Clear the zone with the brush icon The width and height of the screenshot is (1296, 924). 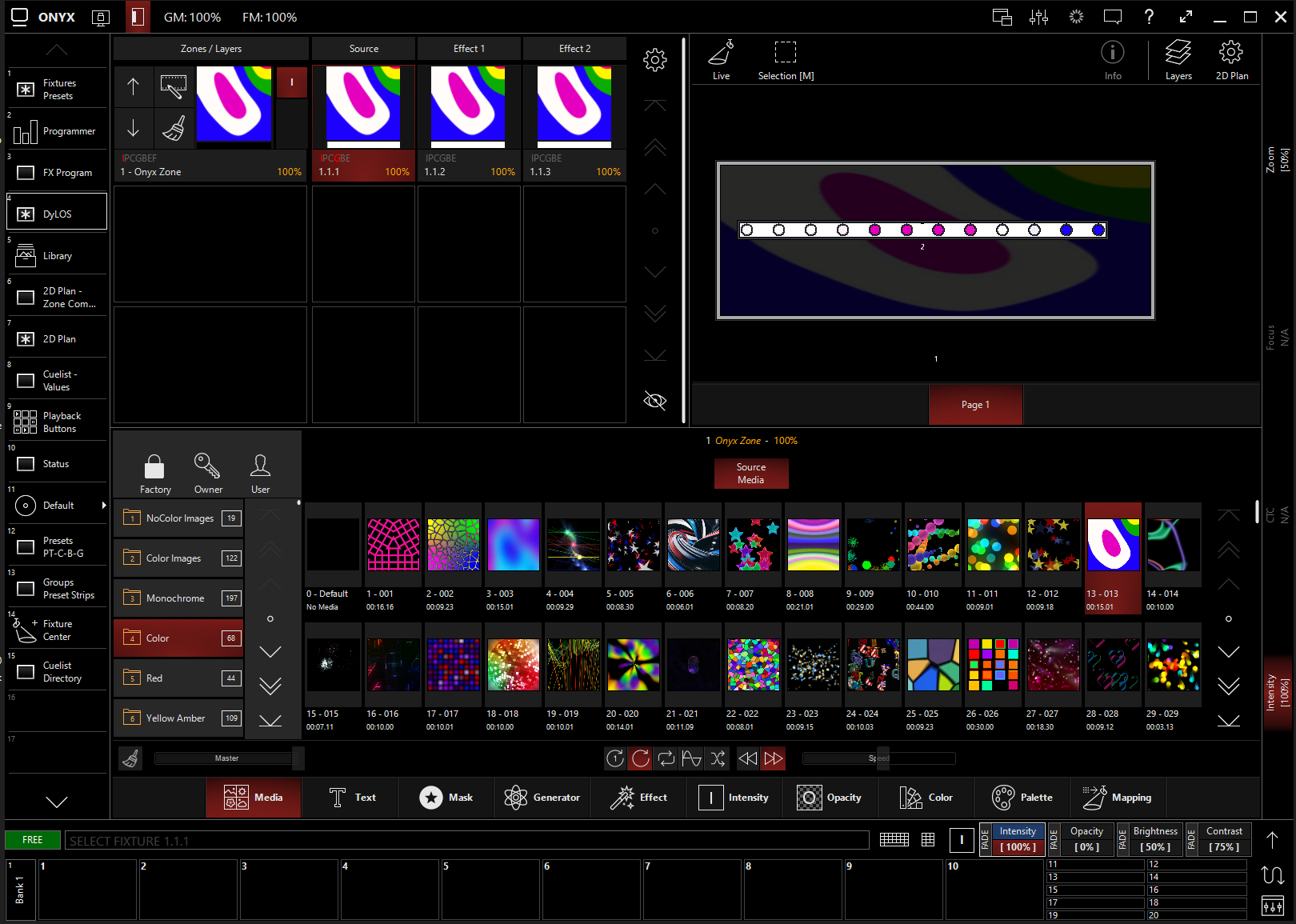174,128
